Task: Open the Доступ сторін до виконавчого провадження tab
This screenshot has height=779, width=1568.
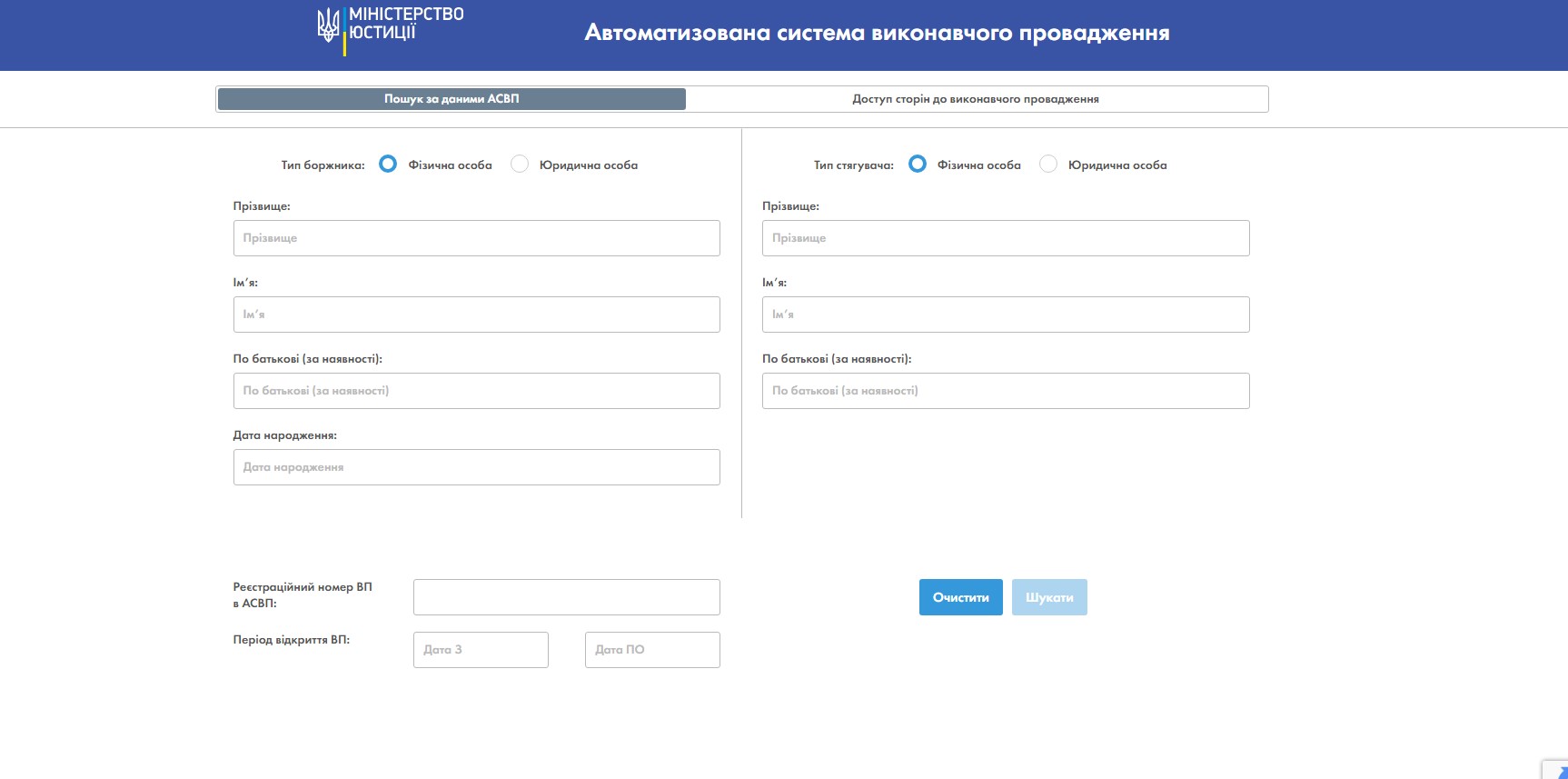Action: (x=976, y=99)
